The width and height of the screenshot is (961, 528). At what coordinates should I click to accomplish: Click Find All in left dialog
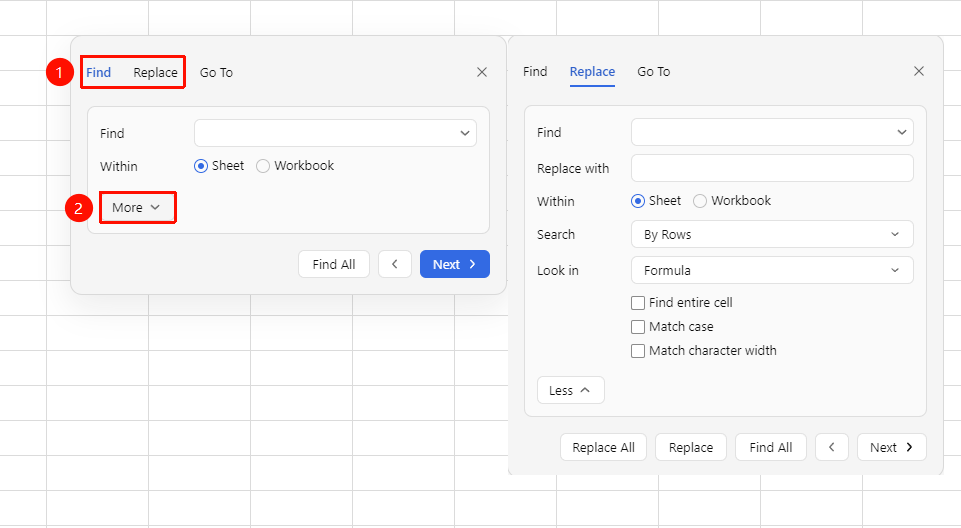(334, 264)
